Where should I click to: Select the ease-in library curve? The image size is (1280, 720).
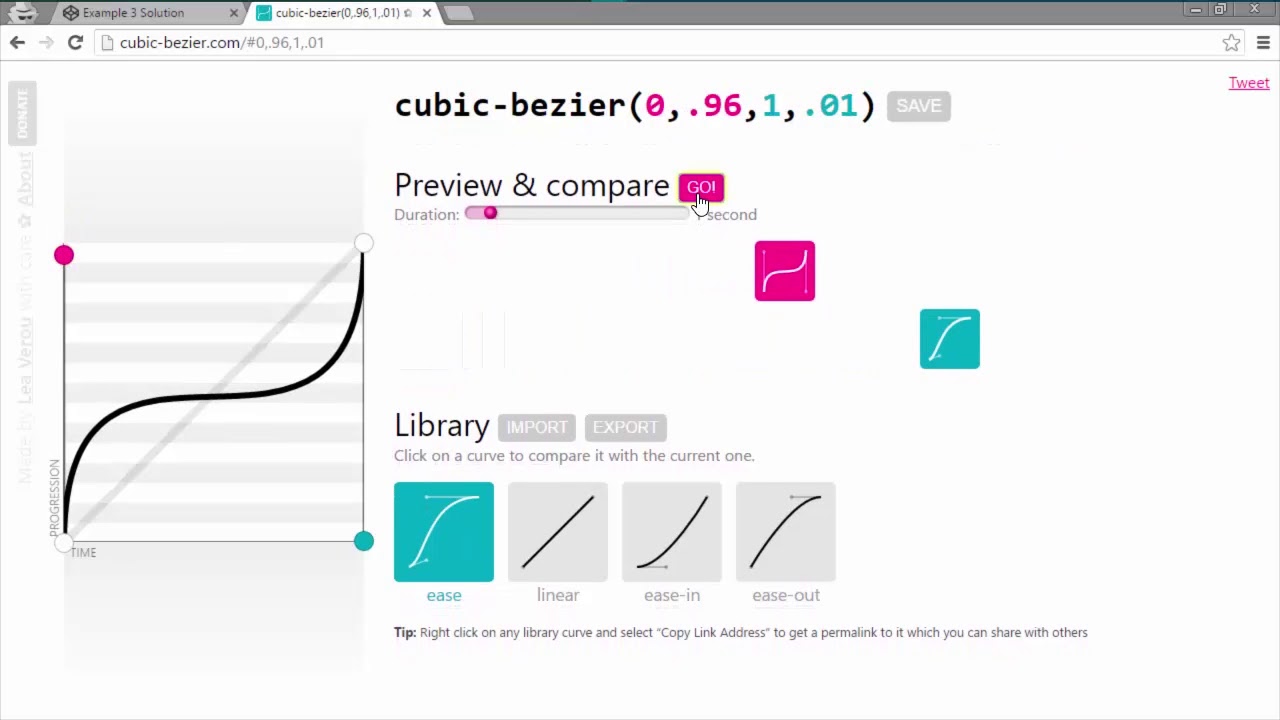click(672, 532)
